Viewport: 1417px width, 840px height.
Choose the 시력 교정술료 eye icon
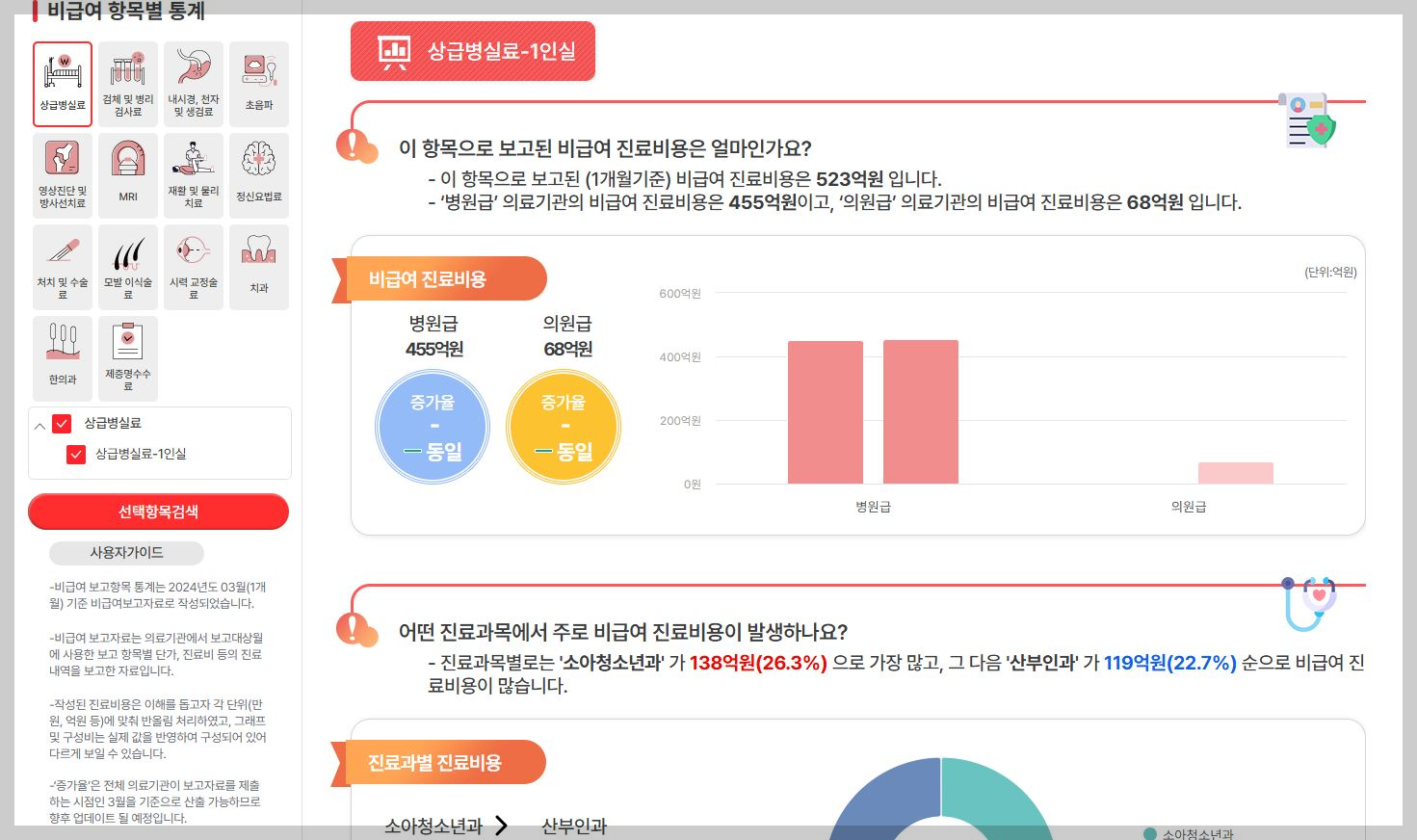(x=194, y=267)
